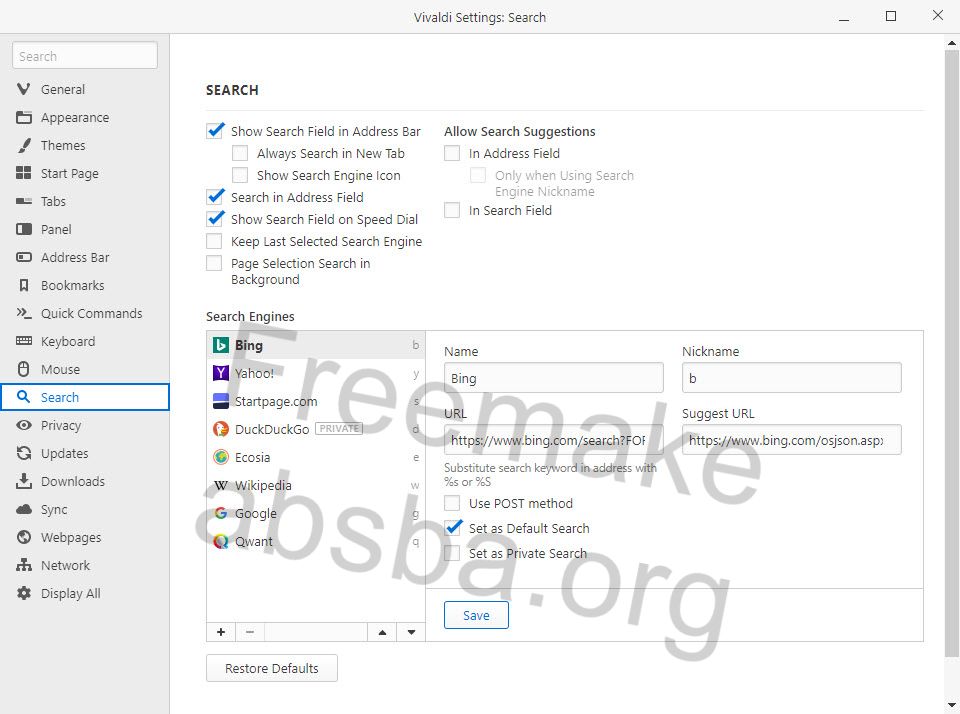Enable Page Selection Search in Background

click(214, 263)
